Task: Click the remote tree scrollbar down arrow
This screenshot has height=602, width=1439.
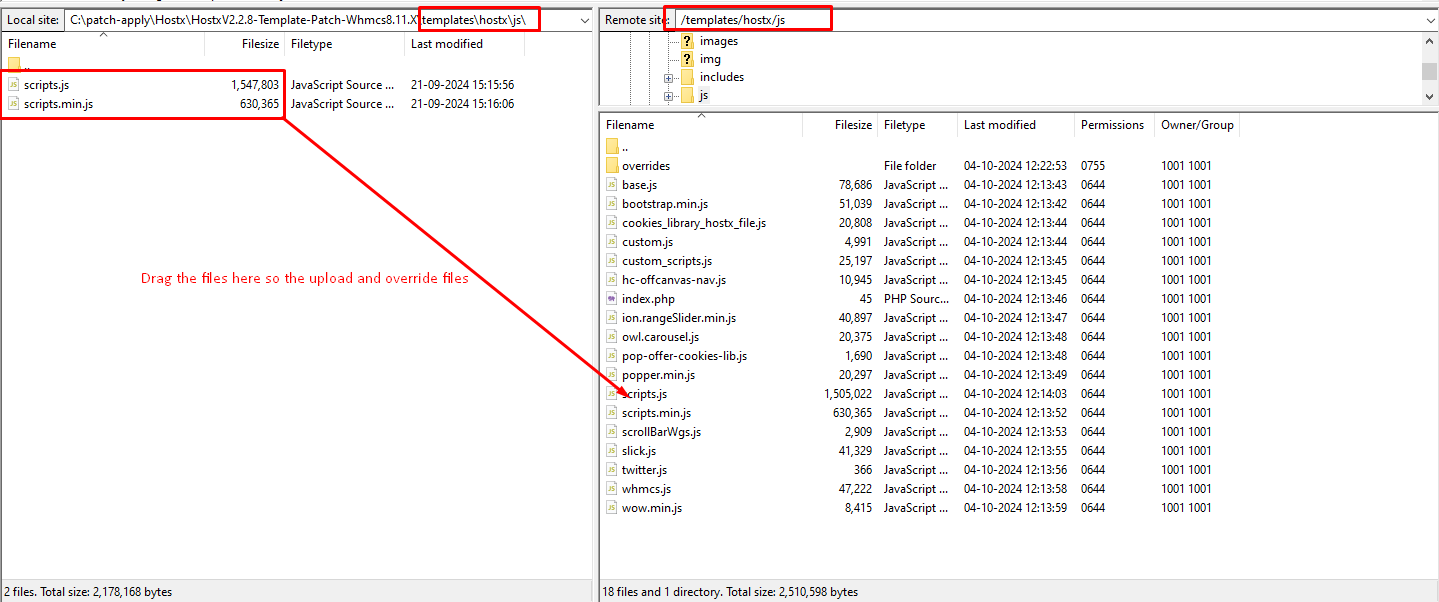Action: point(1430,96)
